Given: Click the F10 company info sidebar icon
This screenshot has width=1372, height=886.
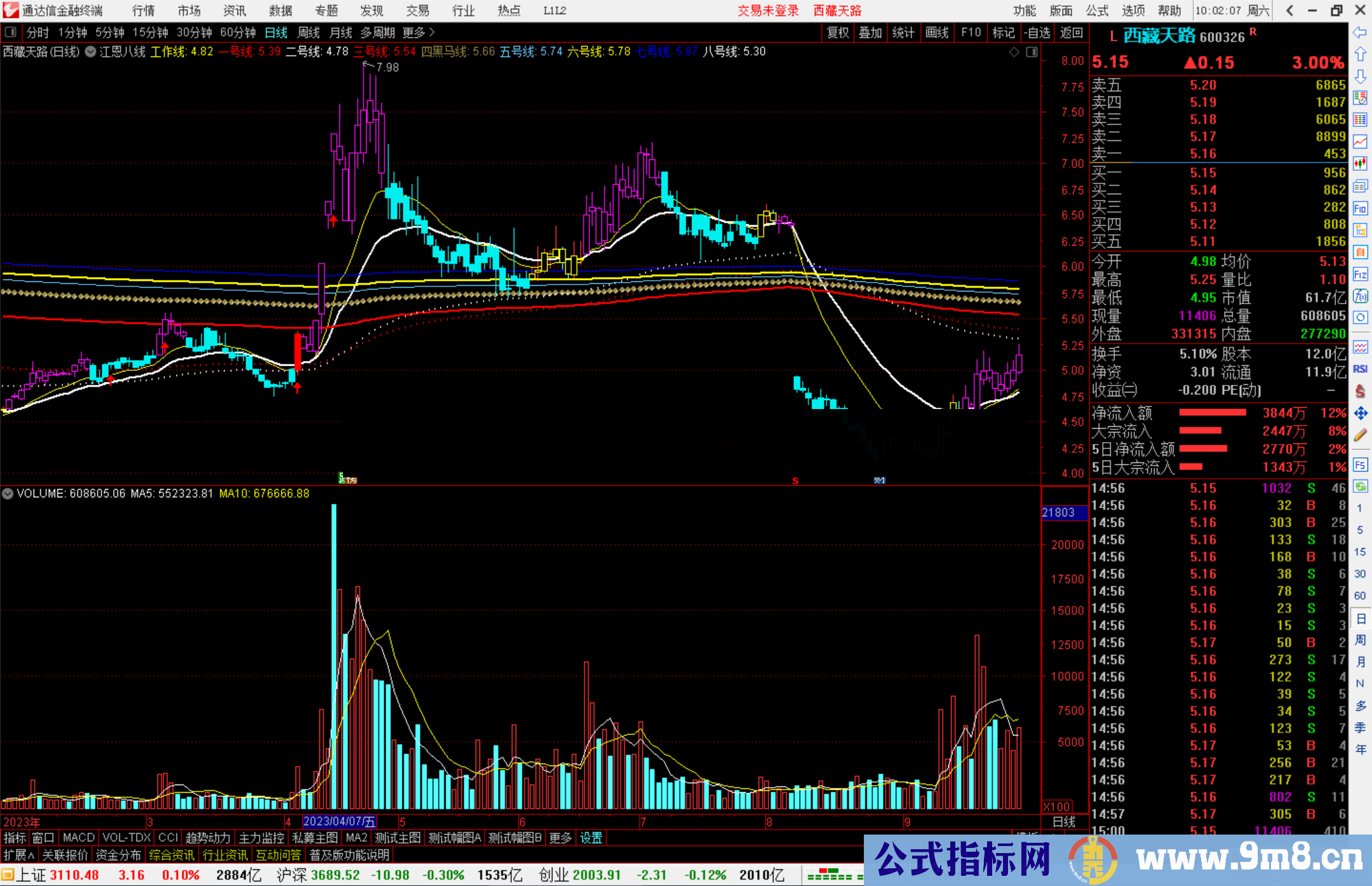Looking at the screenshot, I should [1360, 208].
